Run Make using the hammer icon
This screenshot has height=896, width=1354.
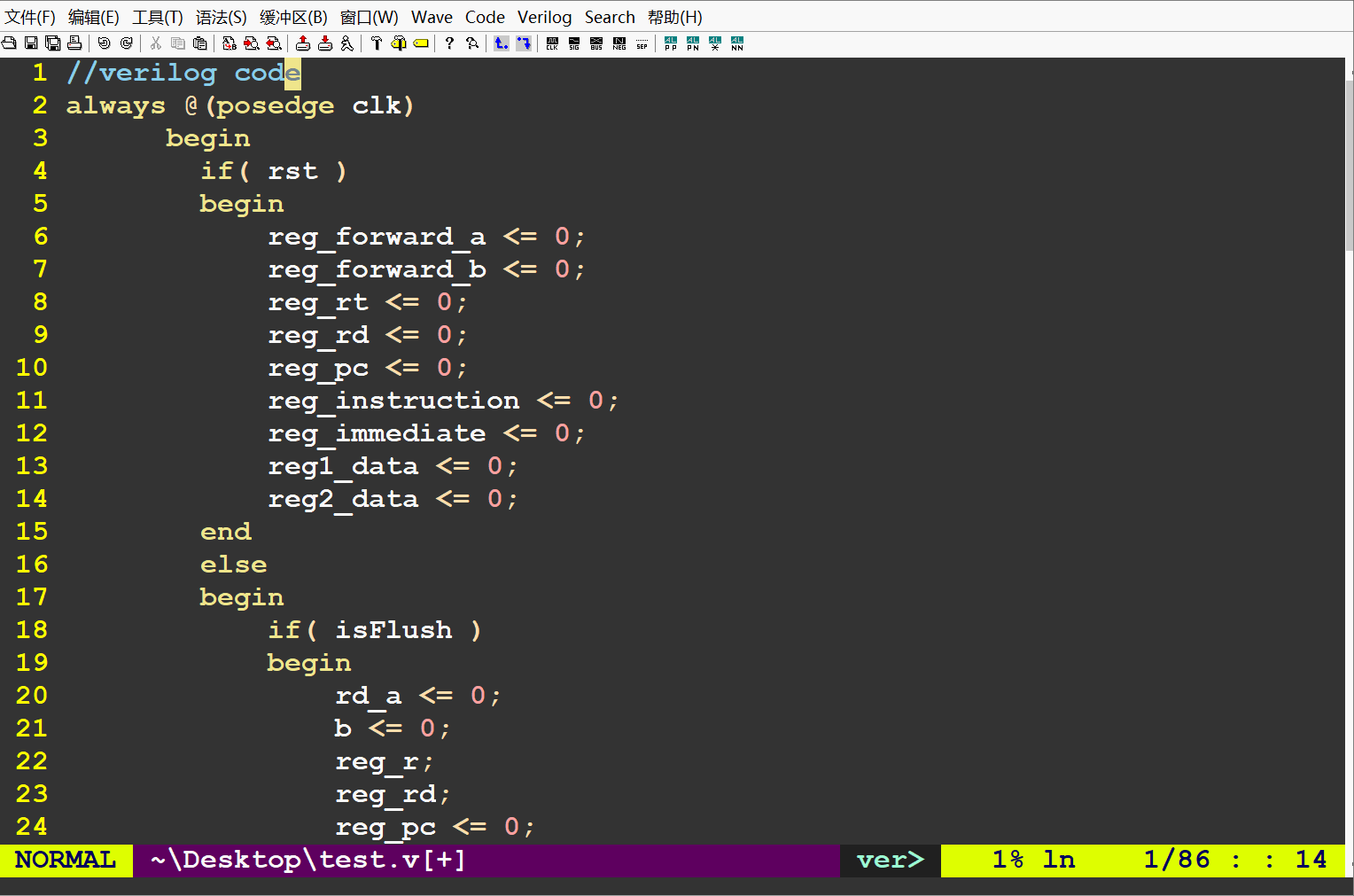(x=377, y=43)
